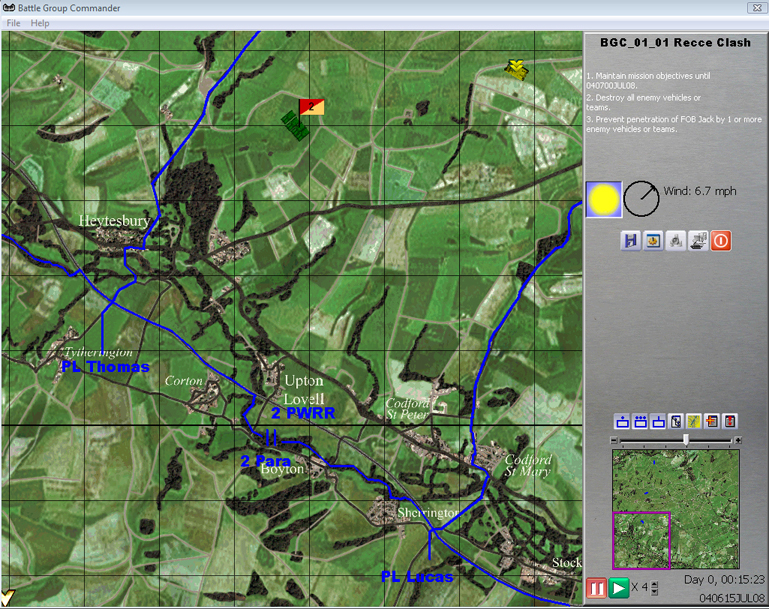
Task: Click the sun weather indicator
Action: pyautogui.click(x=604, y=200)
